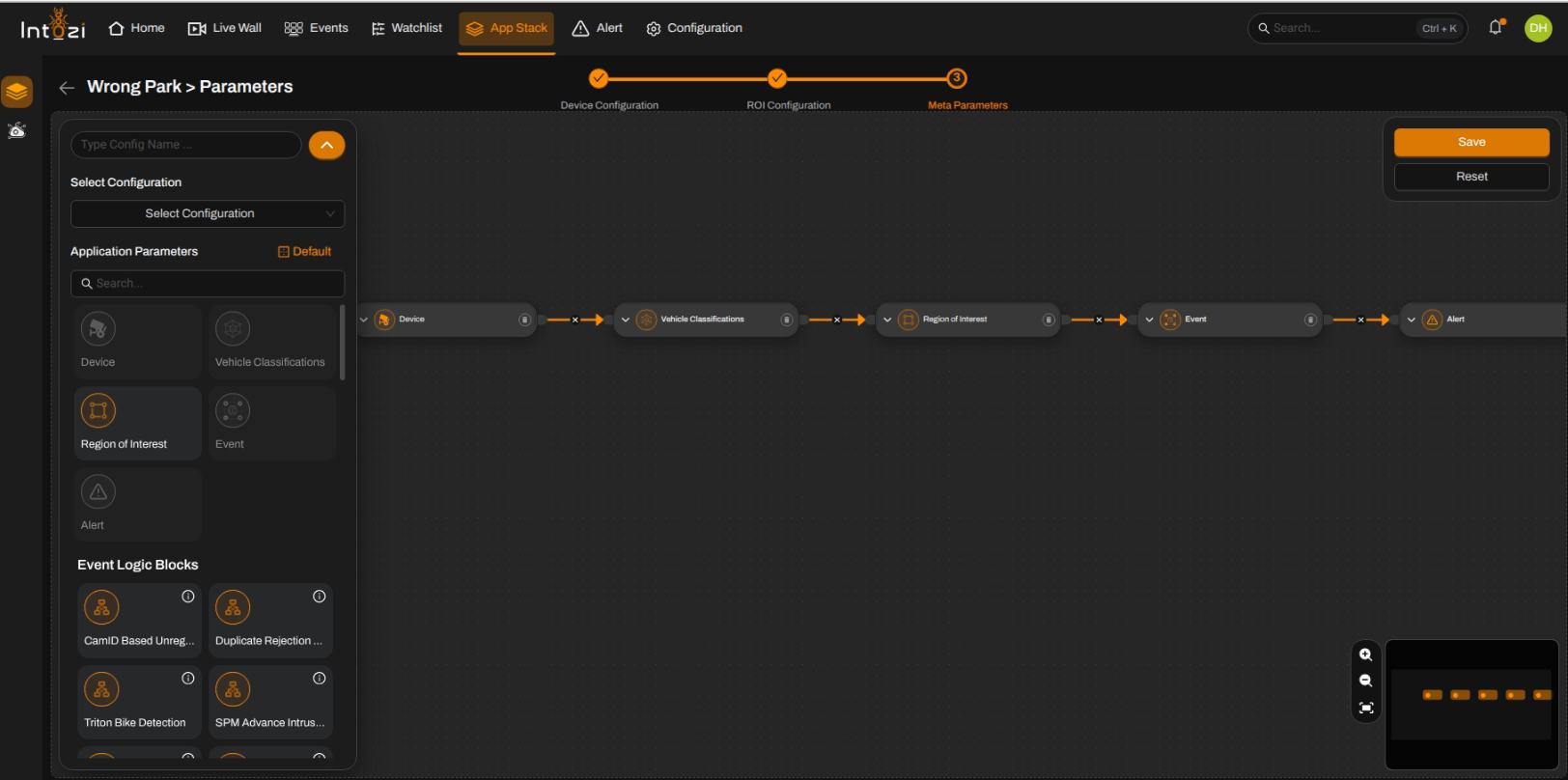Screen dimensions: 1568x780
Task: Open the Watchlist menu item
Action: coord(406,28)
